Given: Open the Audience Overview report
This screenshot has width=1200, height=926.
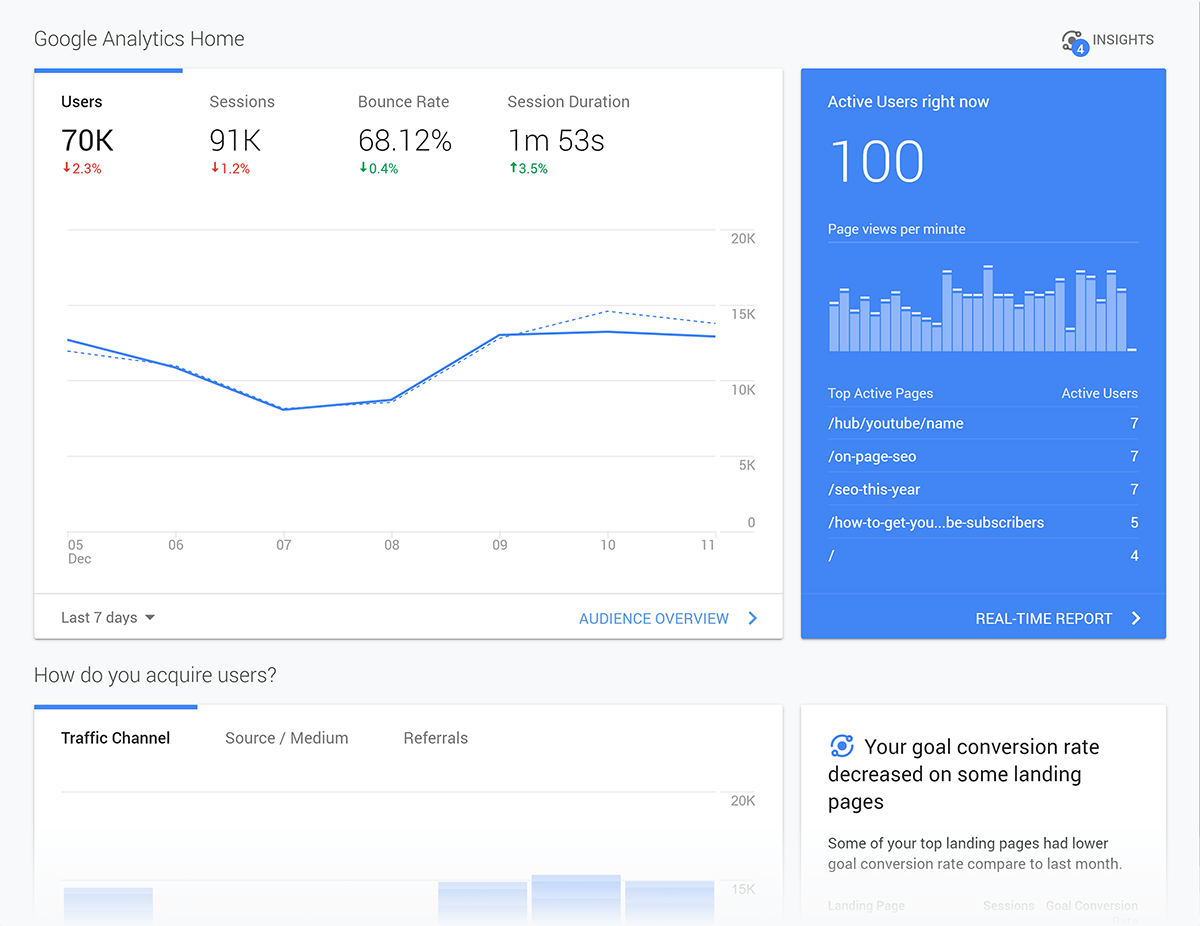Looking at the screenshot, I should (654, 617).
